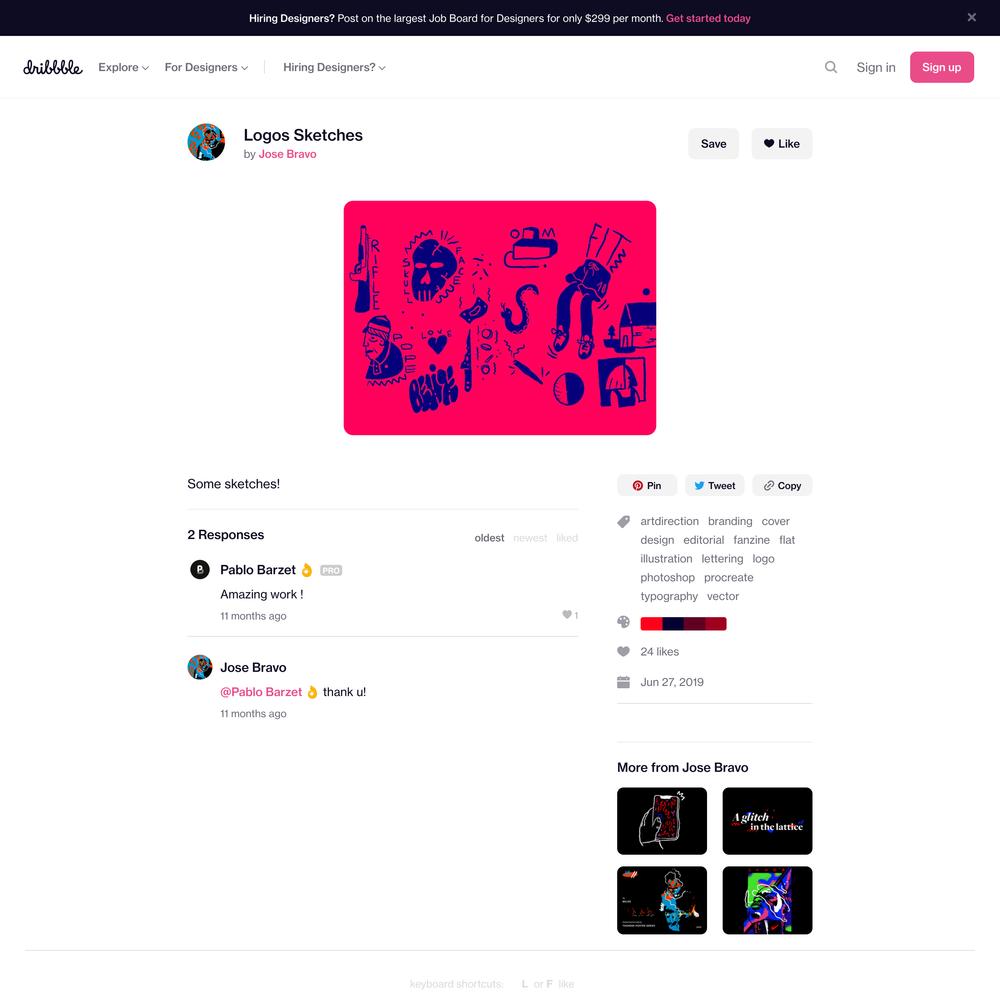Sort responses by newest

[530, 538]
